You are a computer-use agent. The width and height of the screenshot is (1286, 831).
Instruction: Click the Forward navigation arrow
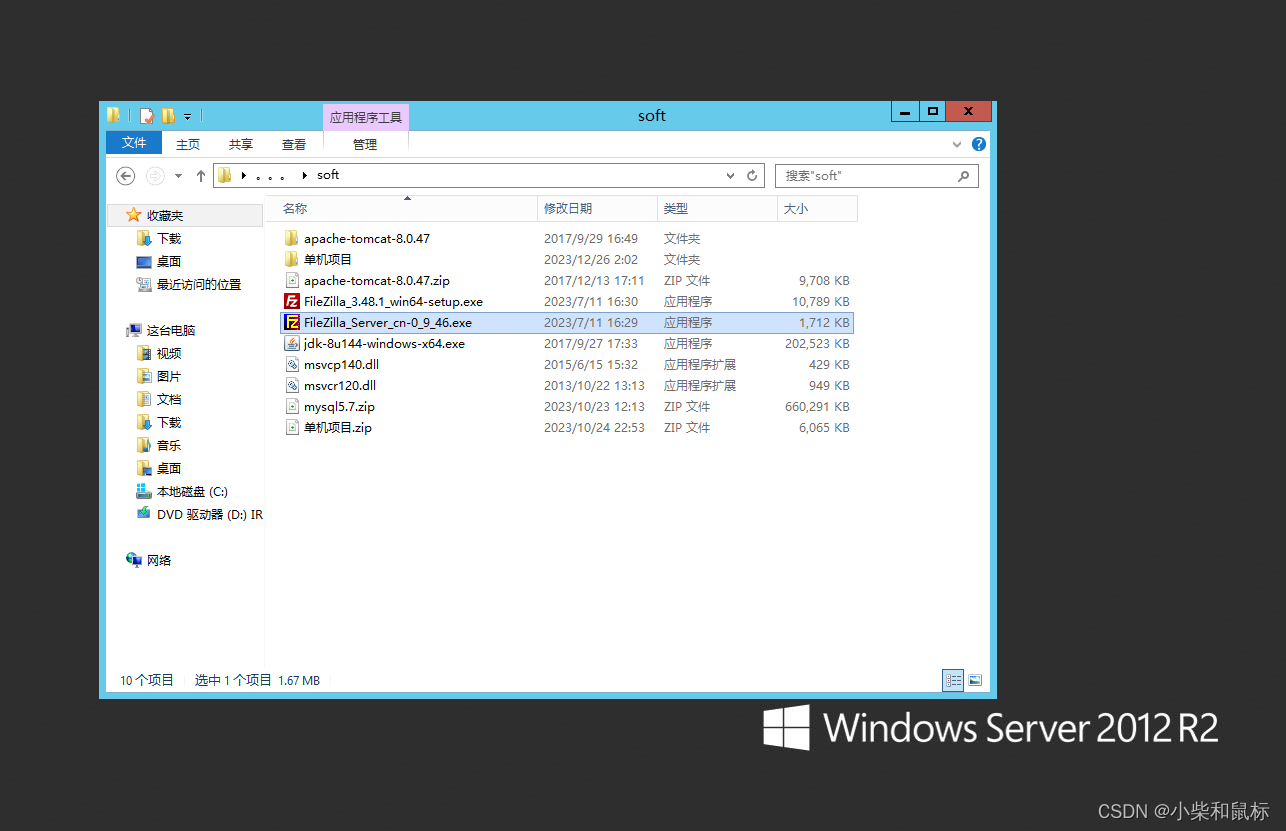pyautogui.click(x=155, y=176)
